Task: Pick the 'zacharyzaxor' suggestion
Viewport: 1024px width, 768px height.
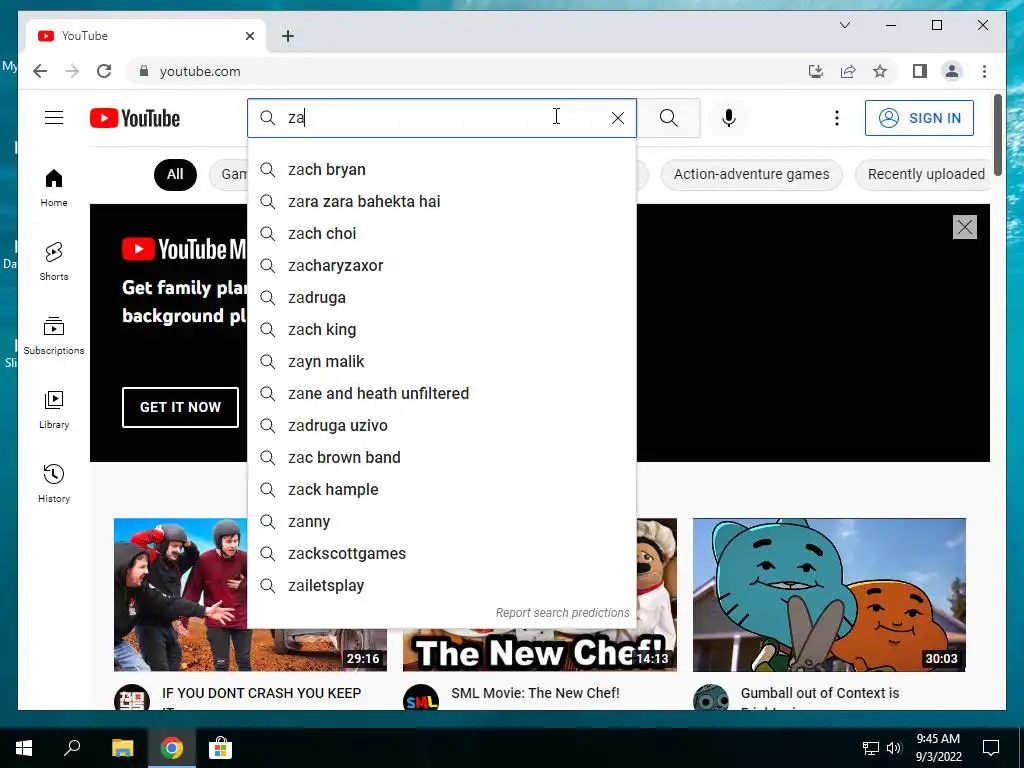Action: pos(442,266)
